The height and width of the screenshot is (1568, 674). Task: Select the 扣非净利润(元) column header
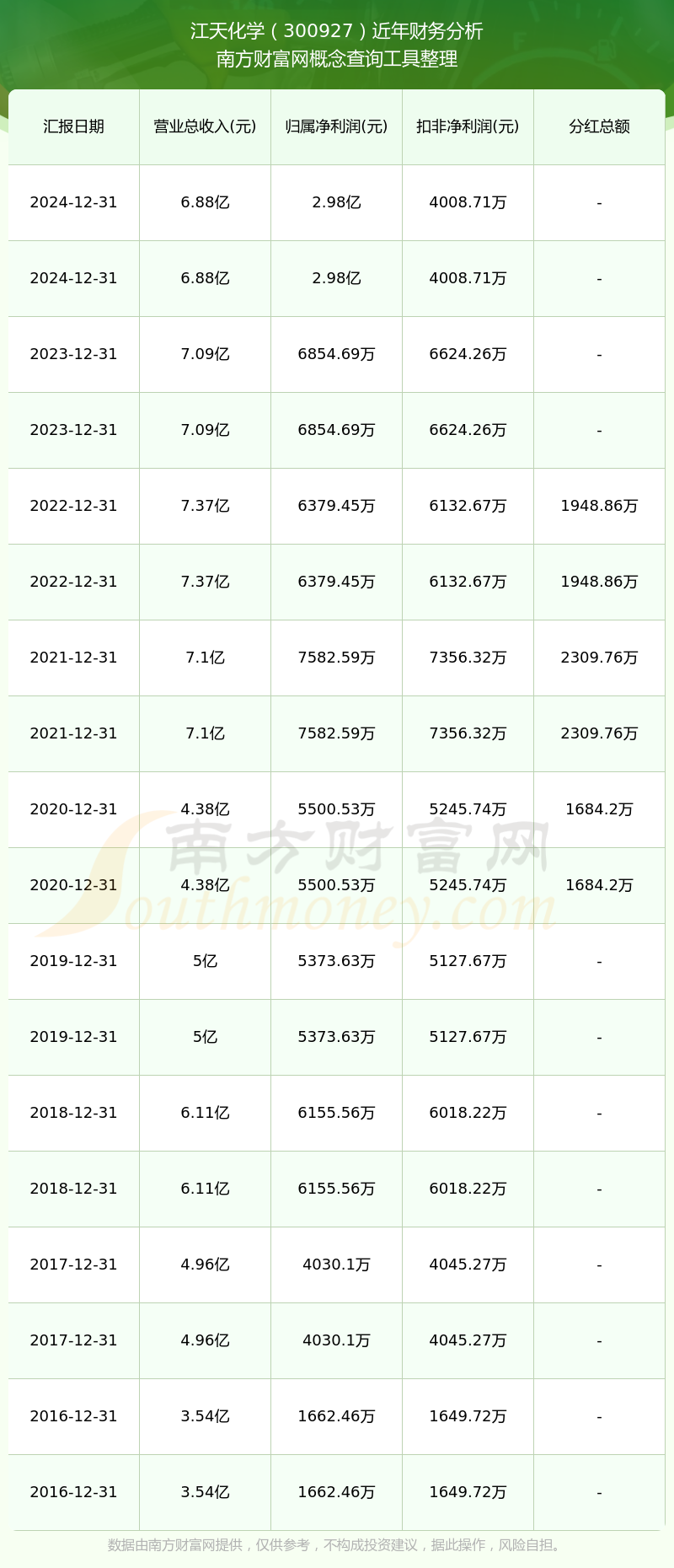pos(468,126)
